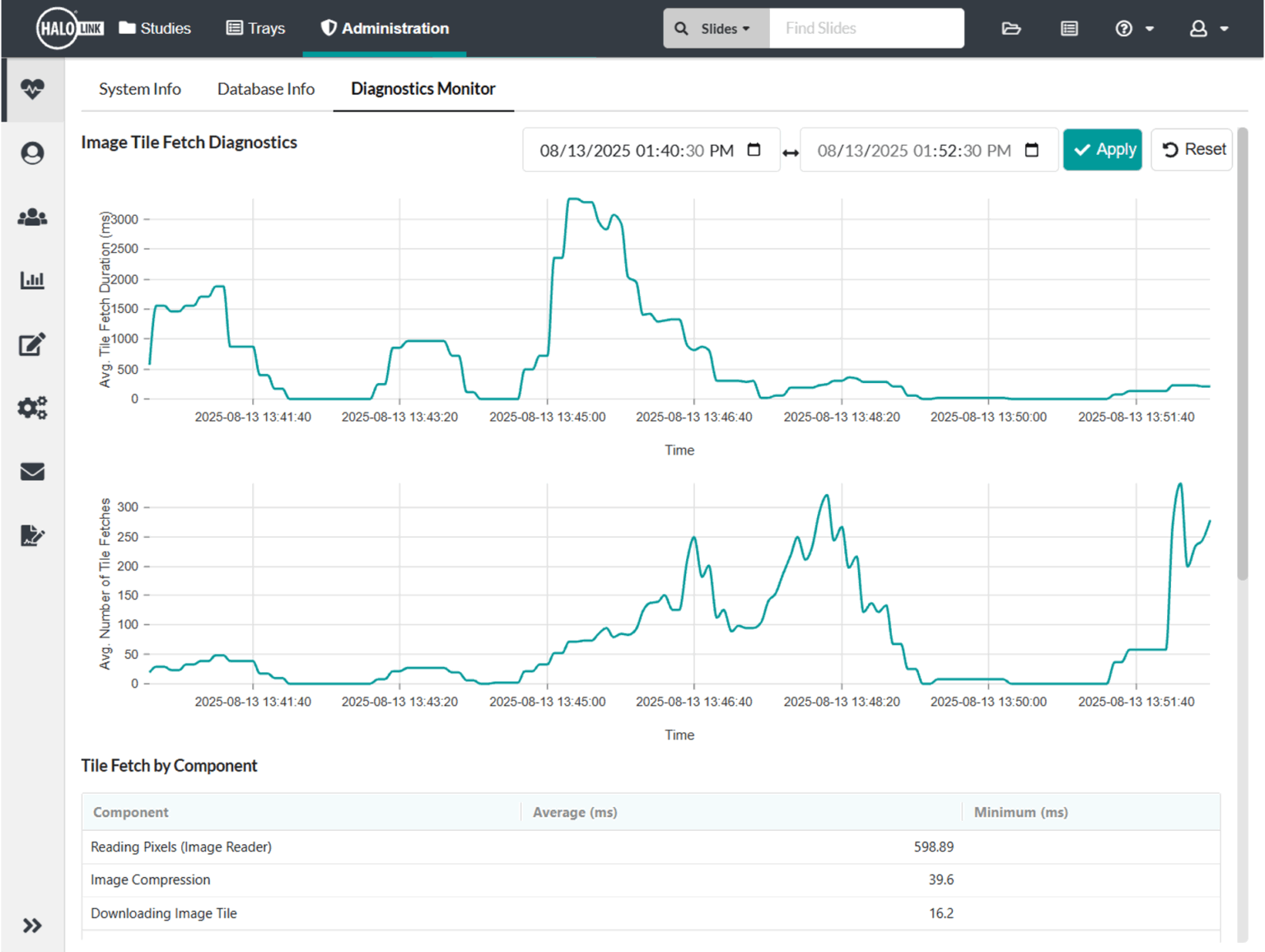Open the bar chart reports icon
Viewport: 1265px width, 952px height.
coord(32,281)
